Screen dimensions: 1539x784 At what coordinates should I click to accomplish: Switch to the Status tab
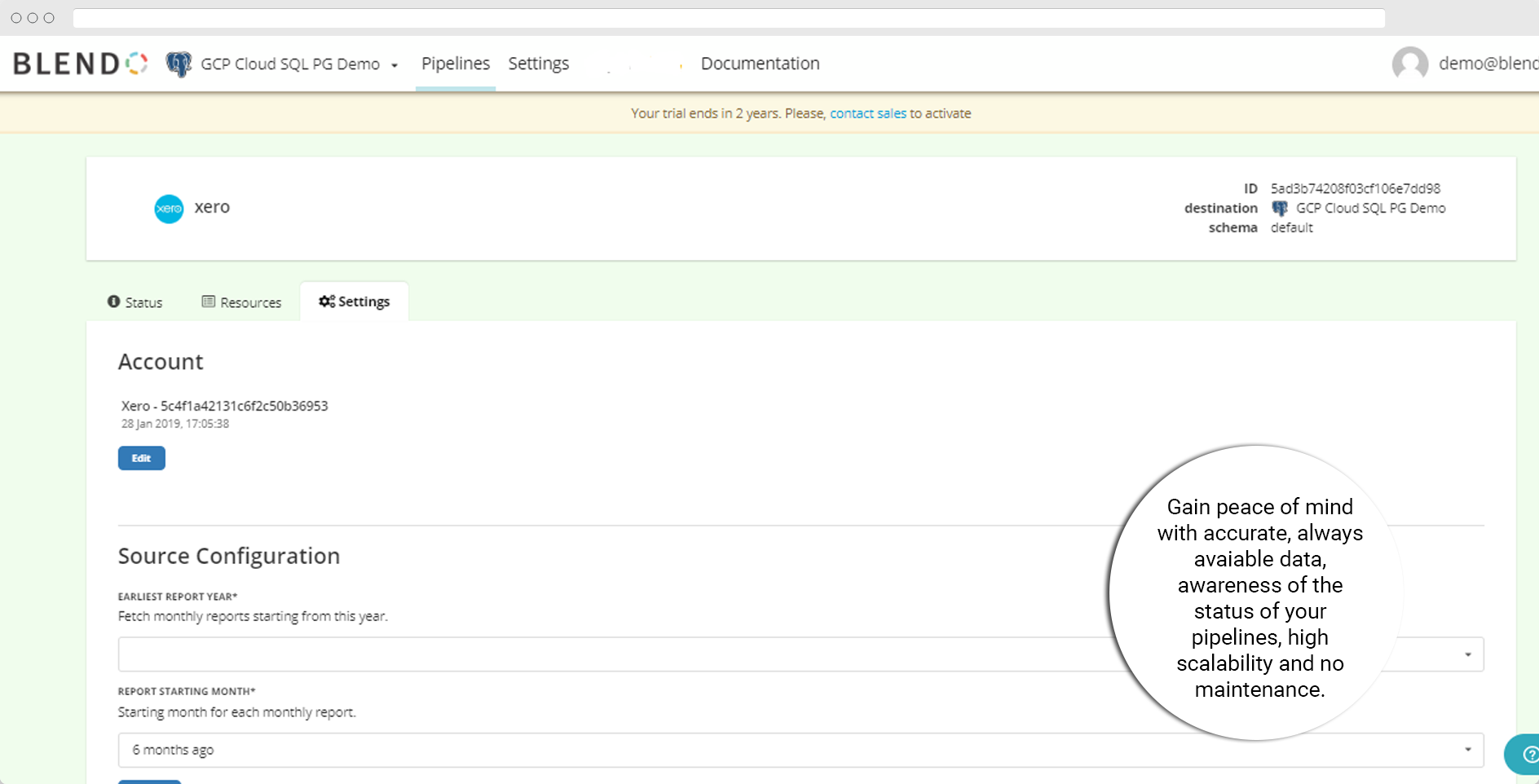point(137,302)
